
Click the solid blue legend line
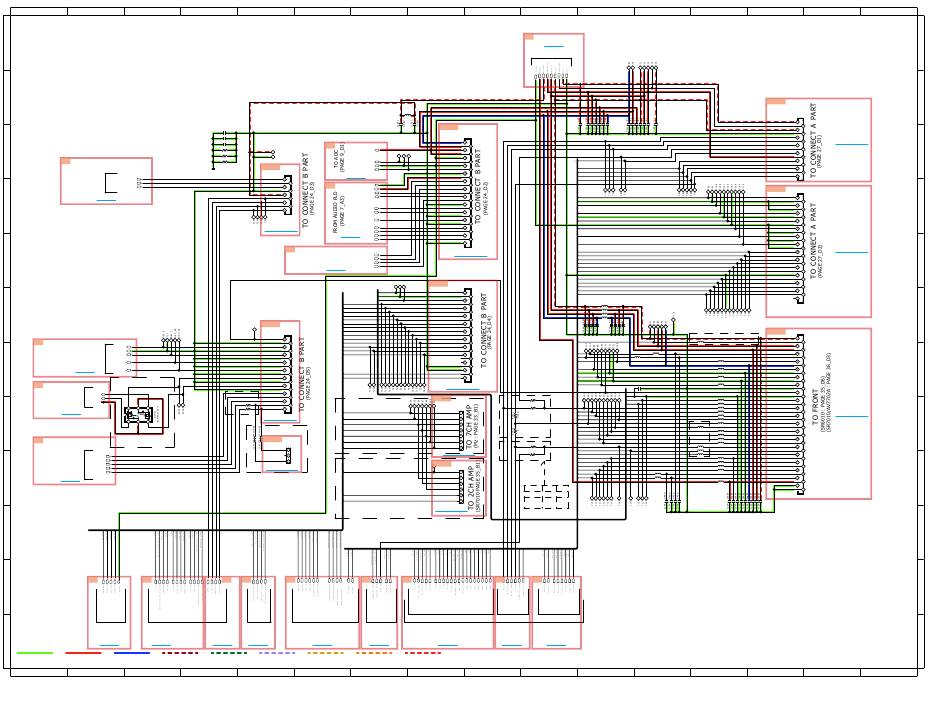[131, 653]
